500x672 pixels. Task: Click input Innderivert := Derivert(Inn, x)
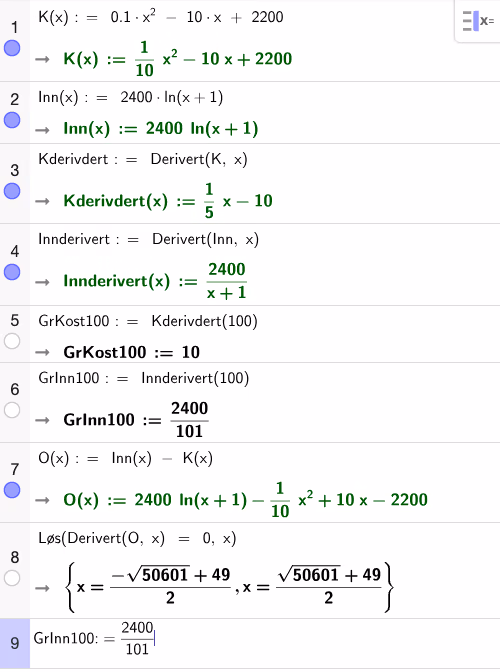coord(148,239)
